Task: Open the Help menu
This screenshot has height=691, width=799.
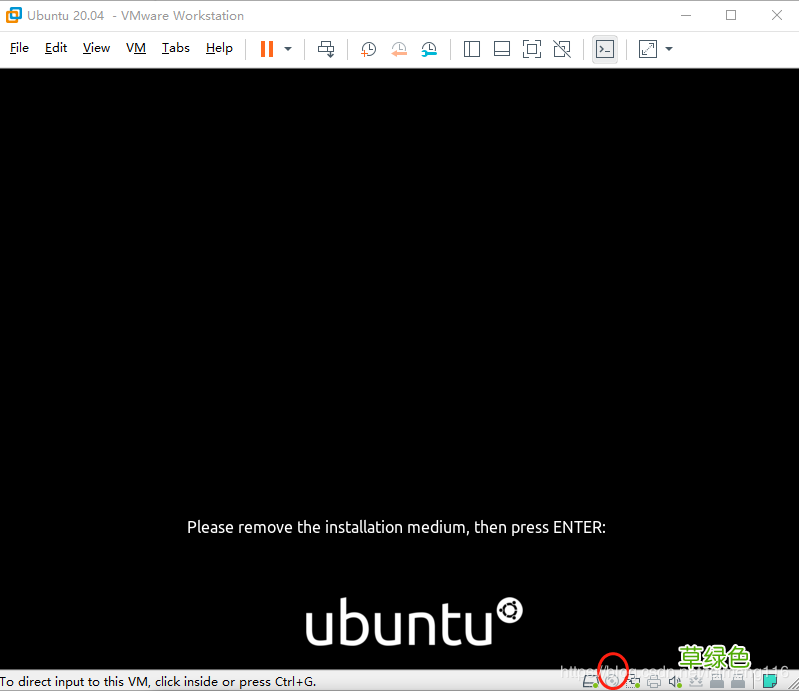Action: pyautogui.click(x=219, y=48)
